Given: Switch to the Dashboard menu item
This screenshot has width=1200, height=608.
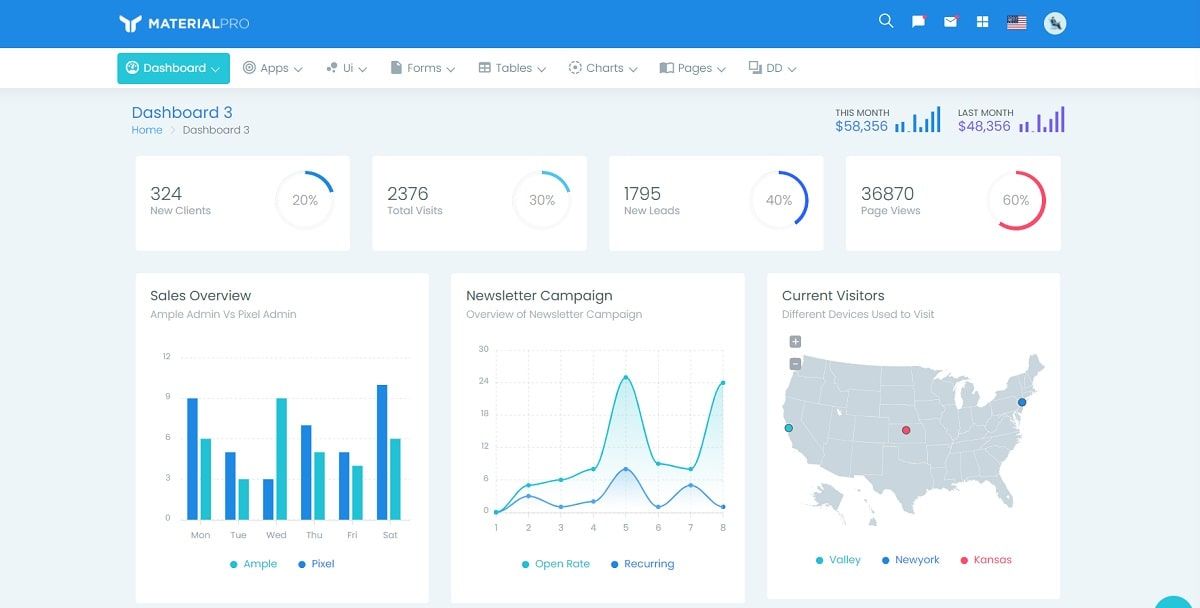Looking at the screenshot, I should (172, 67).
